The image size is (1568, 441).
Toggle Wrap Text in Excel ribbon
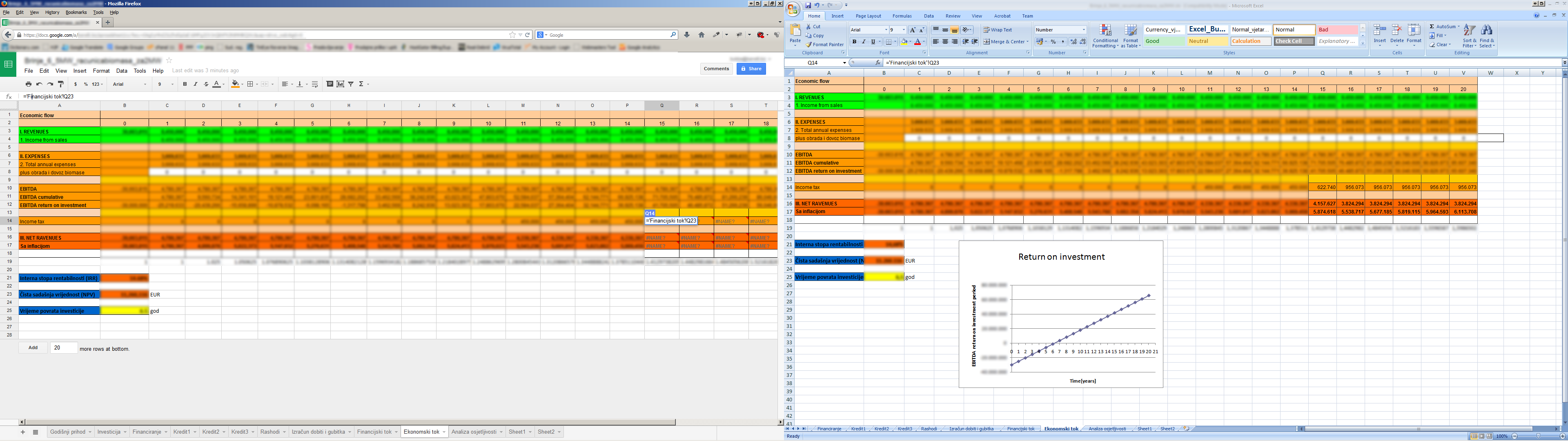[x=997, y=30]
